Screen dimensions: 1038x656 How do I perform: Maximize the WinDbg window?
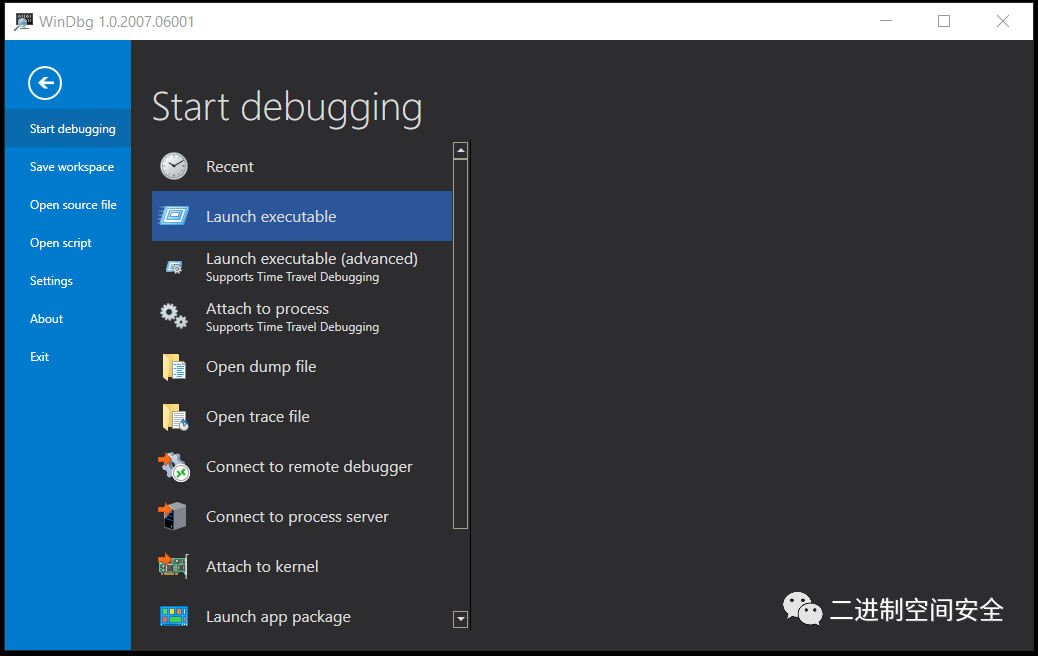coord(944,21)
